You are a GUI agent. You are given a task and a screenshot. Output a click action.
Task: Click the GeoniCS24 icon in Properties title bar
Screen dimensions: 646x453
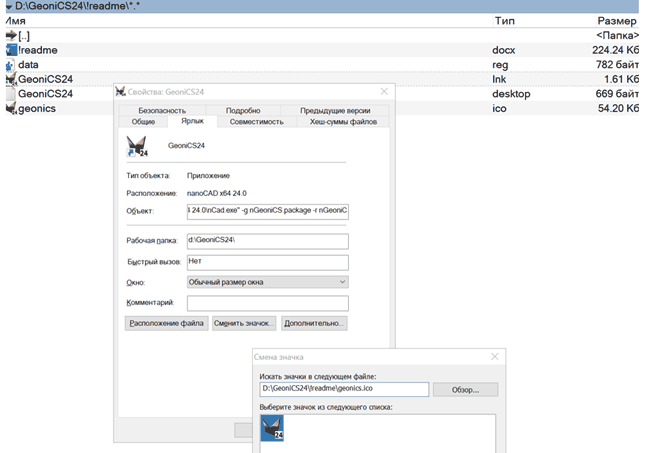120,91
